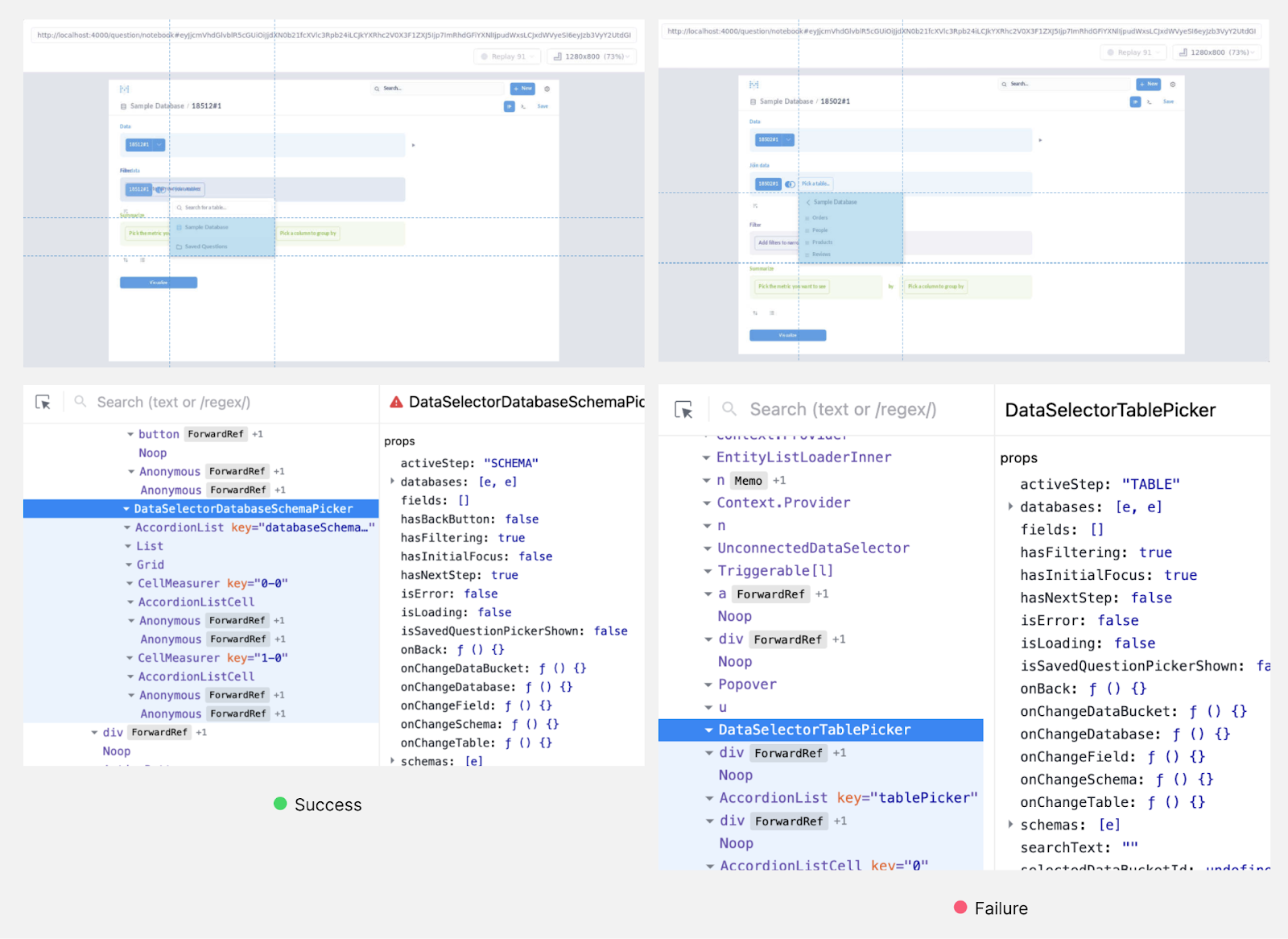Expand the databases prop under DataSelectorDatabaseSchemaPicker
This screenshot has height=939, width=1288.
[393, 482]
